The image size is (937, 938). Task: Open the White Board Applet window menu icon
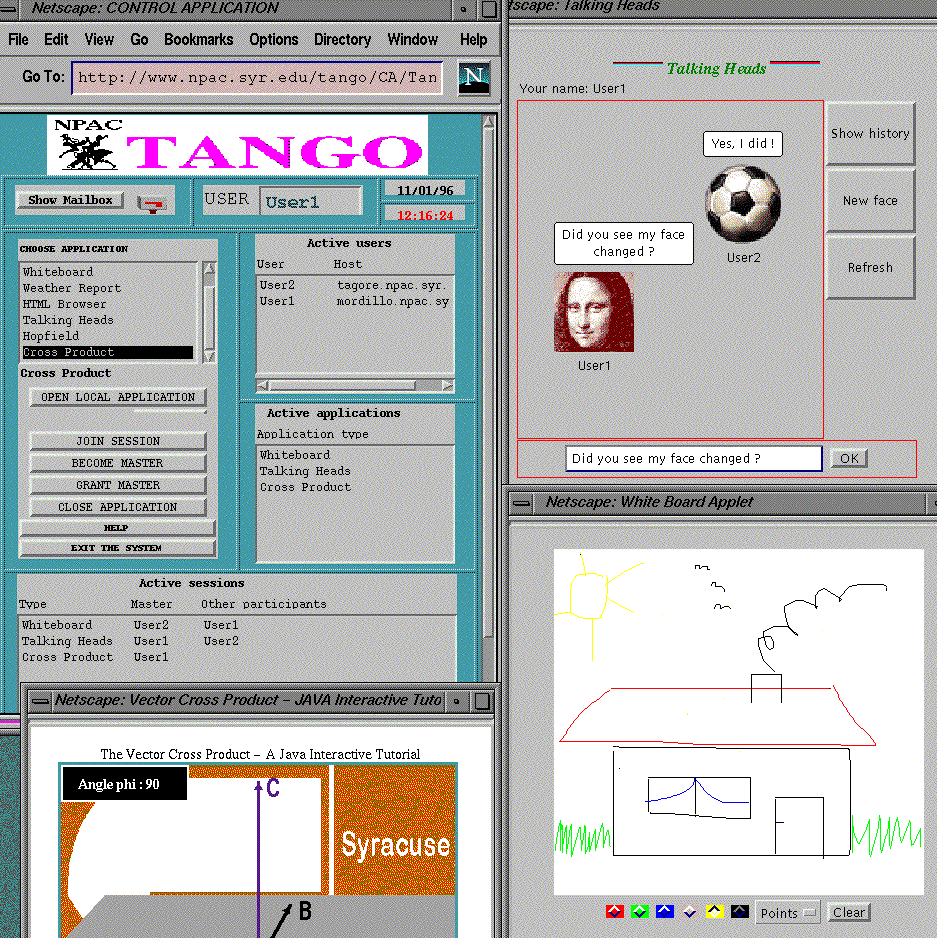click(521, 503)
